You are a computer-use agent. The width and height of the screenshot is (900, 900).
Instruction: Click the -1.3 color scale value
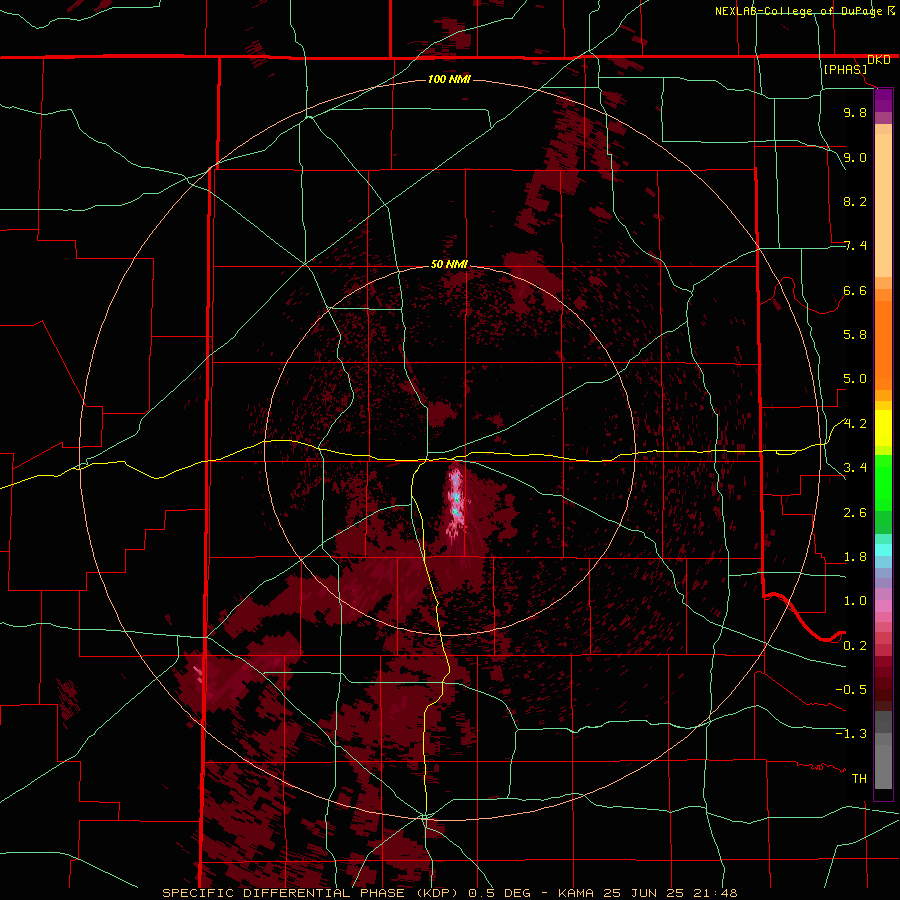click(851, 734)
